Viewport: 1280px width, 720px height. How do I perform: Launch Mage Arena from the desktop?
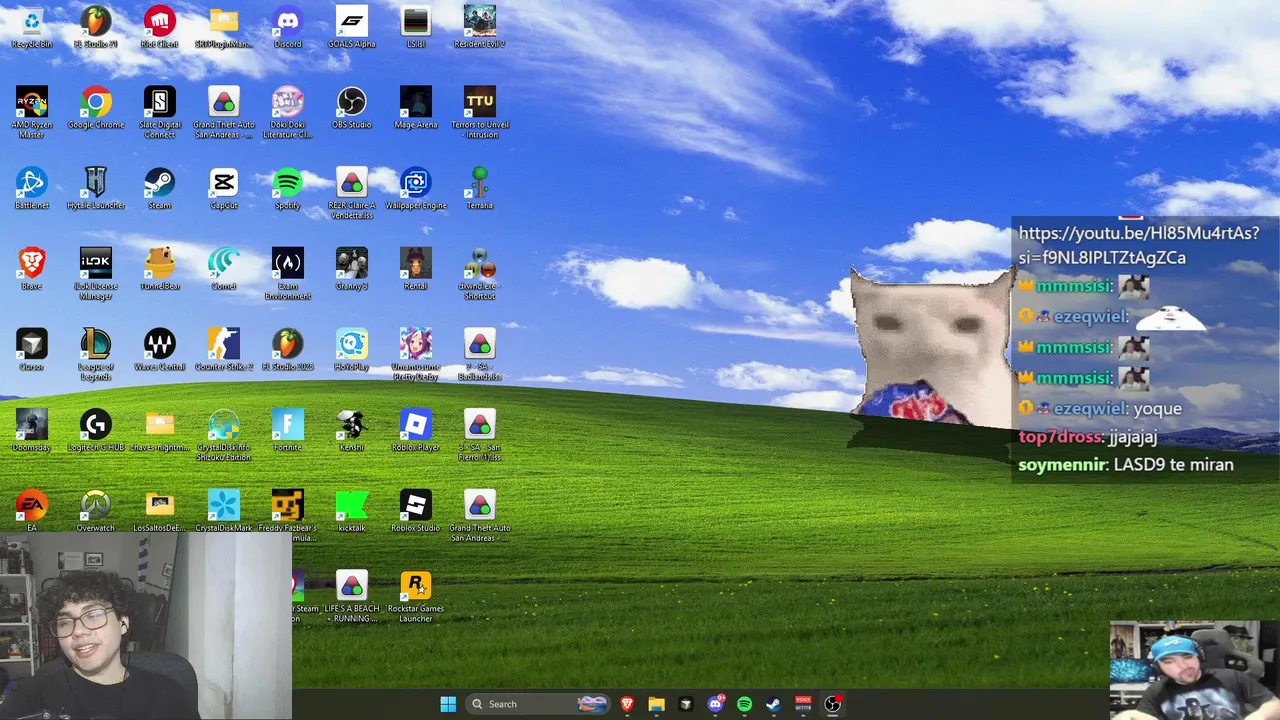tap(416, 108)
